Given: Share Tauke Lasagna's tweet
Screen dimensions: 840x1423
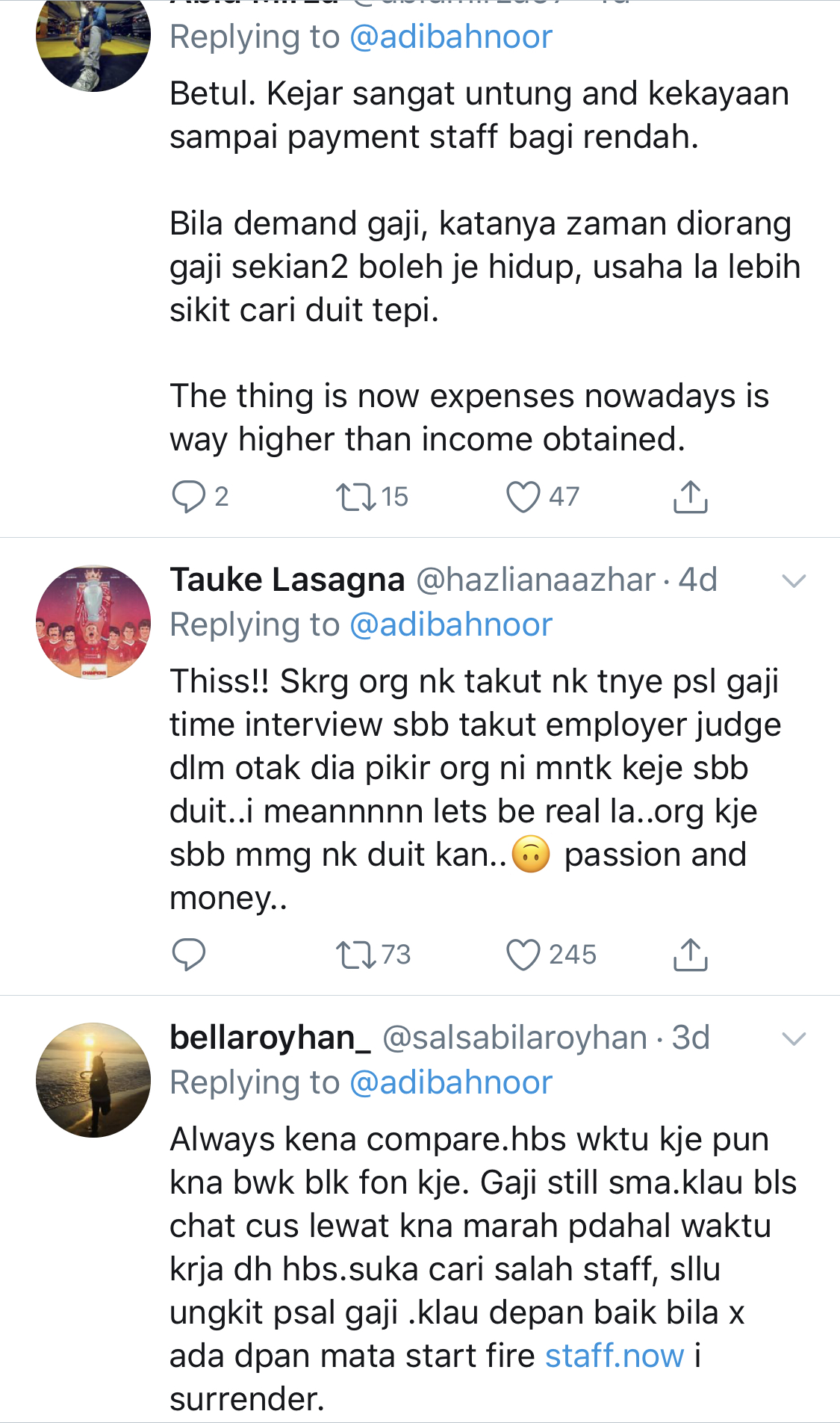Looking at the screenshot, I should pos(690,955).
